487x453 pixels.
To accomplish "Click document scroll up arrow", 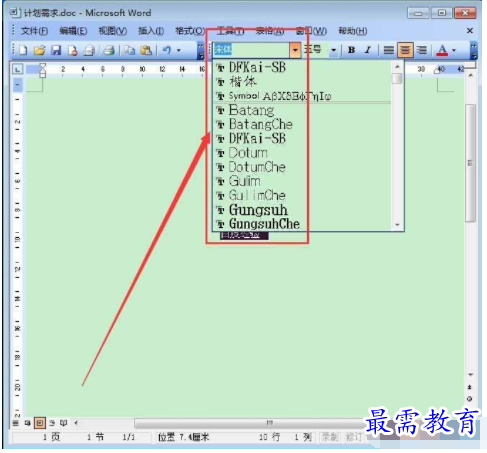I will (470, 76).
